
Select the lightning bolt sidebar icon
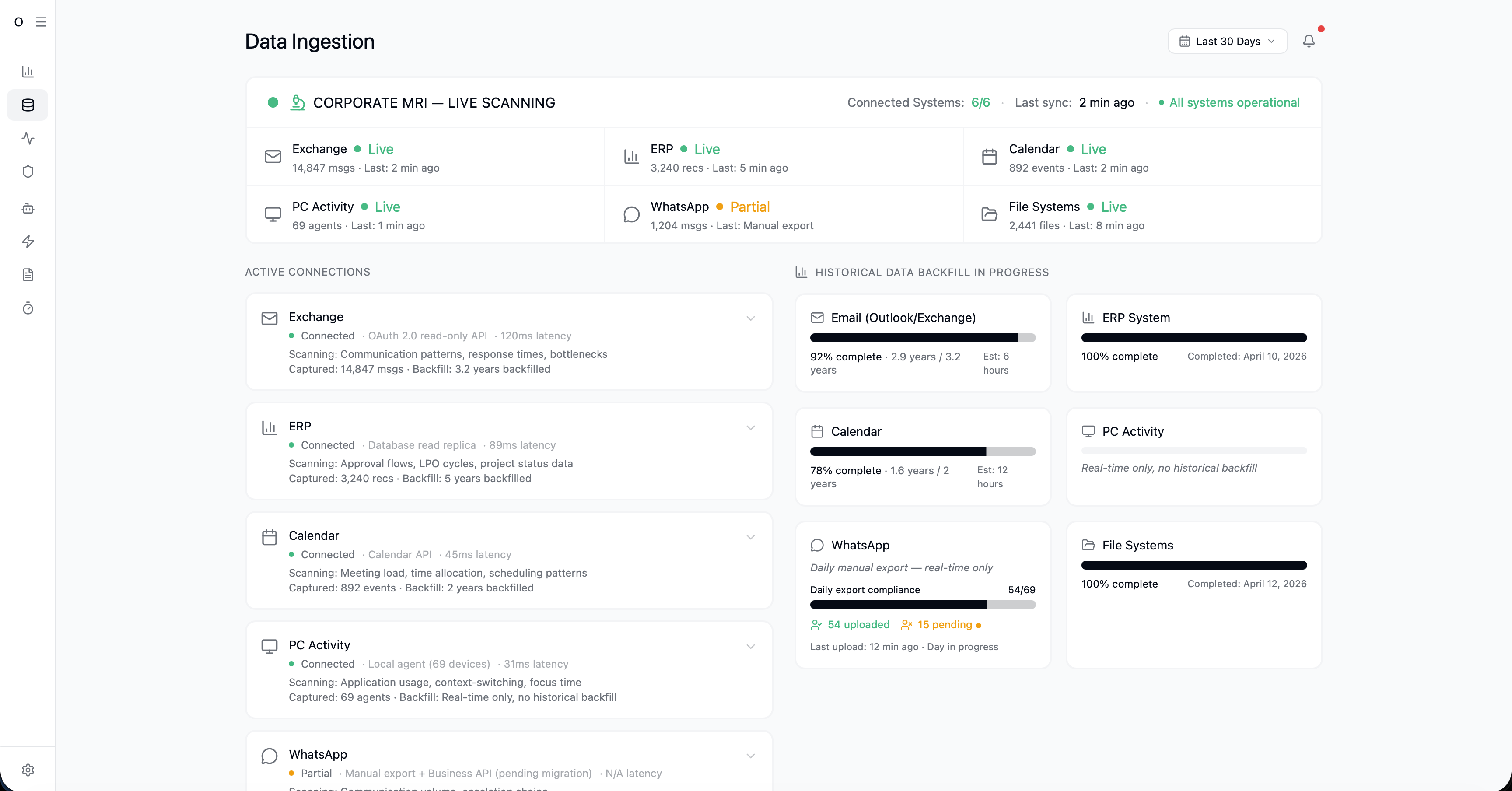coord(28,241)
